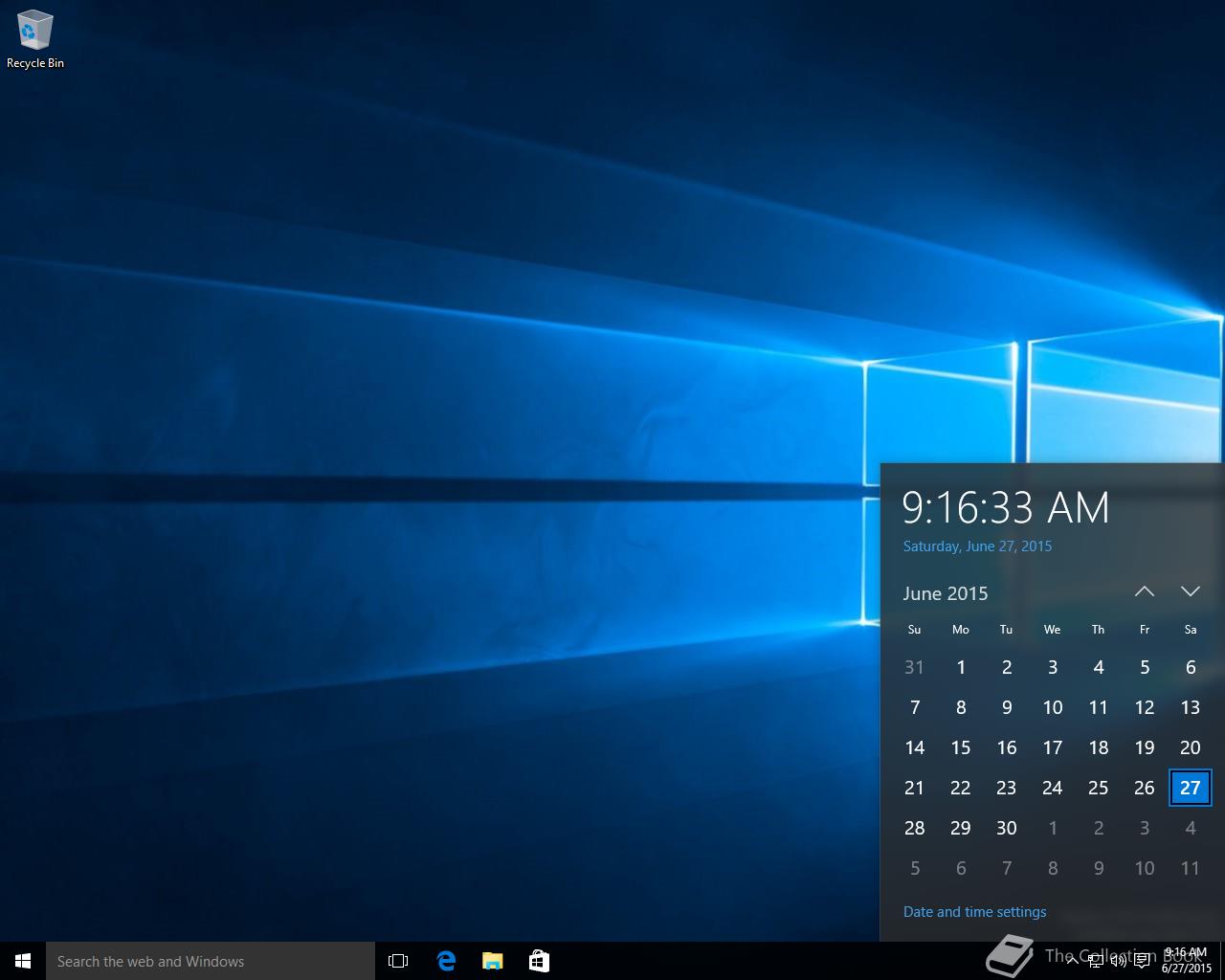Image resolution: width=1225 pixels, height=980 pixels.
Task: Open the network status tray icon
Action: tap(1095, 961)
